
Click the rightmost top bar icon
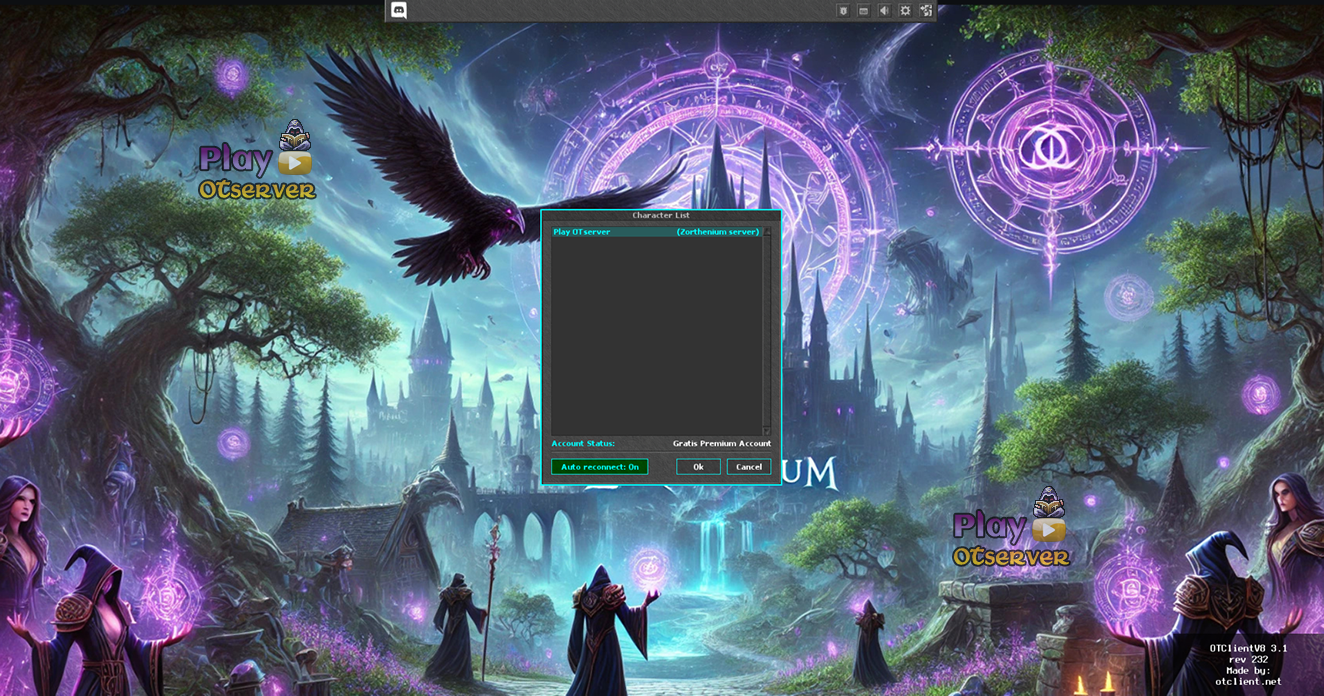pos(926,11)
